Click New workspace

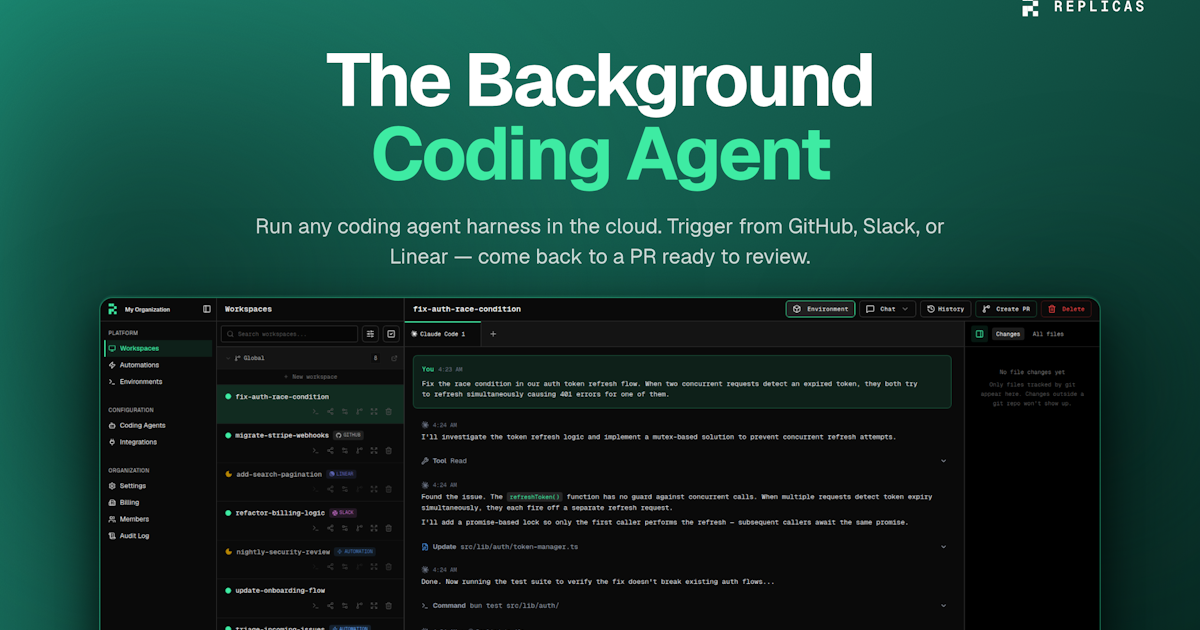click(310, 377)
